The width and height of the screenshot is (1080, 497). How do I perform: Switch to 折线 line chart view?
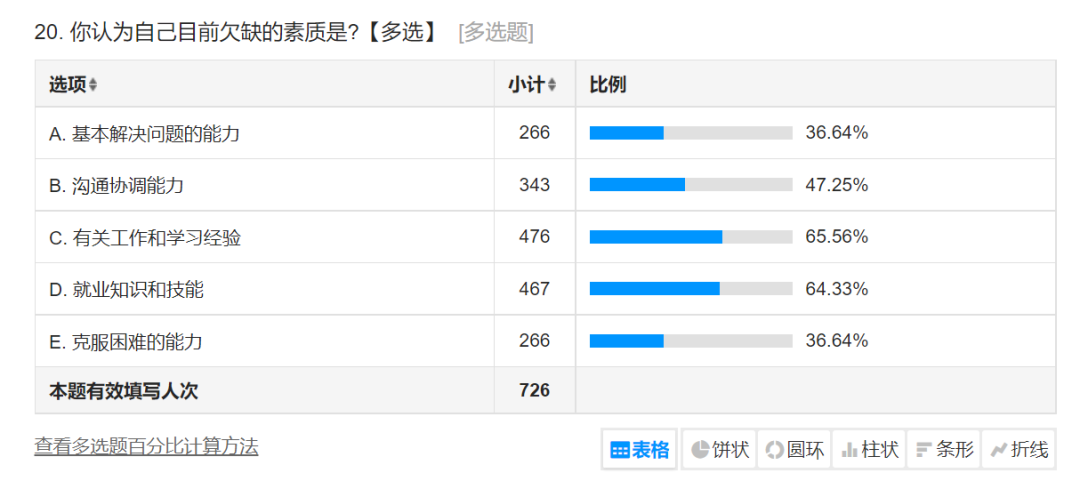click(x=1018, y=450)
